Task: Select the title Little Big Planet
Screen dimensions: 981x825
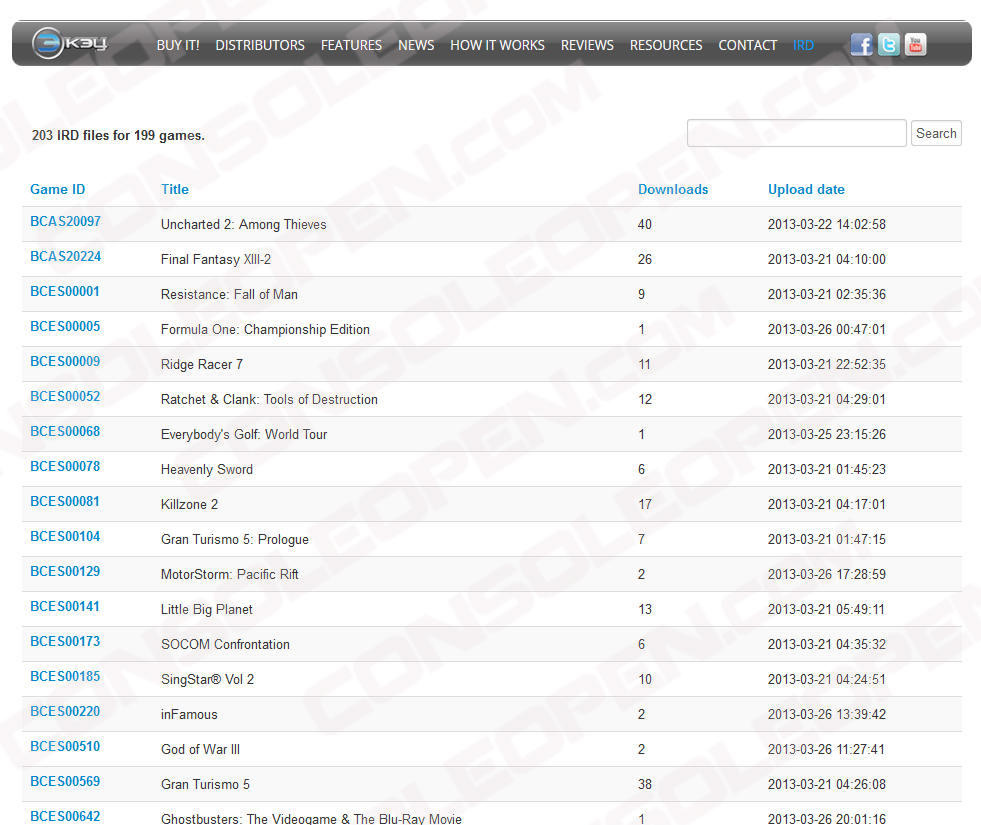Action: (206, 610)
